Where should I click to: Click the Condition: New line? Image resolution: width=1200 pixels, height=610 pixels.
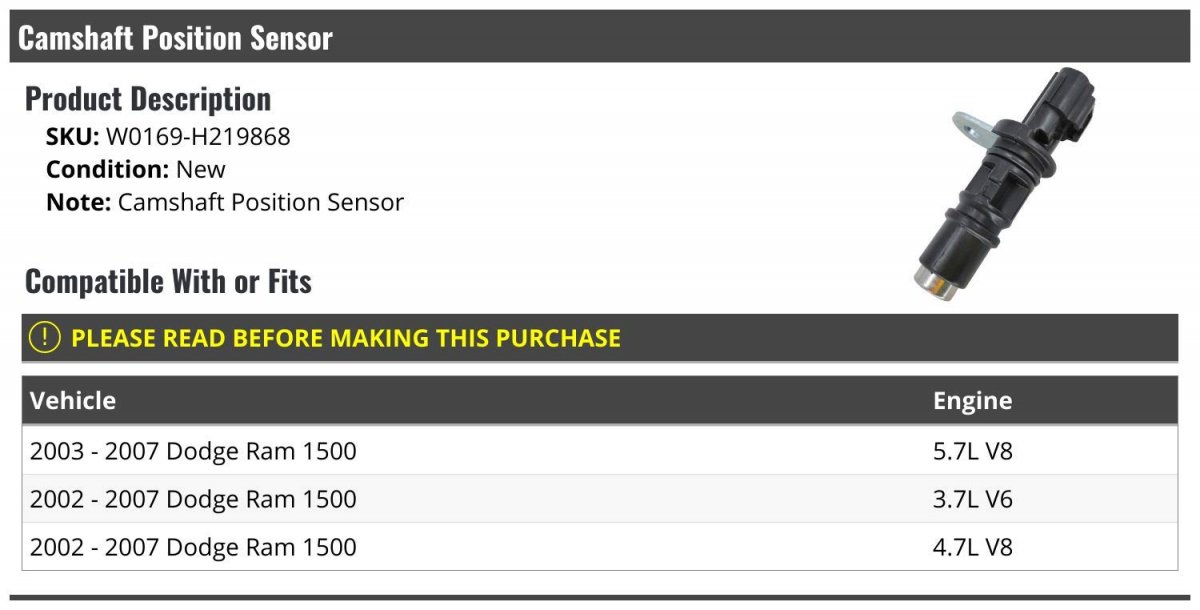tap(136, 169)
